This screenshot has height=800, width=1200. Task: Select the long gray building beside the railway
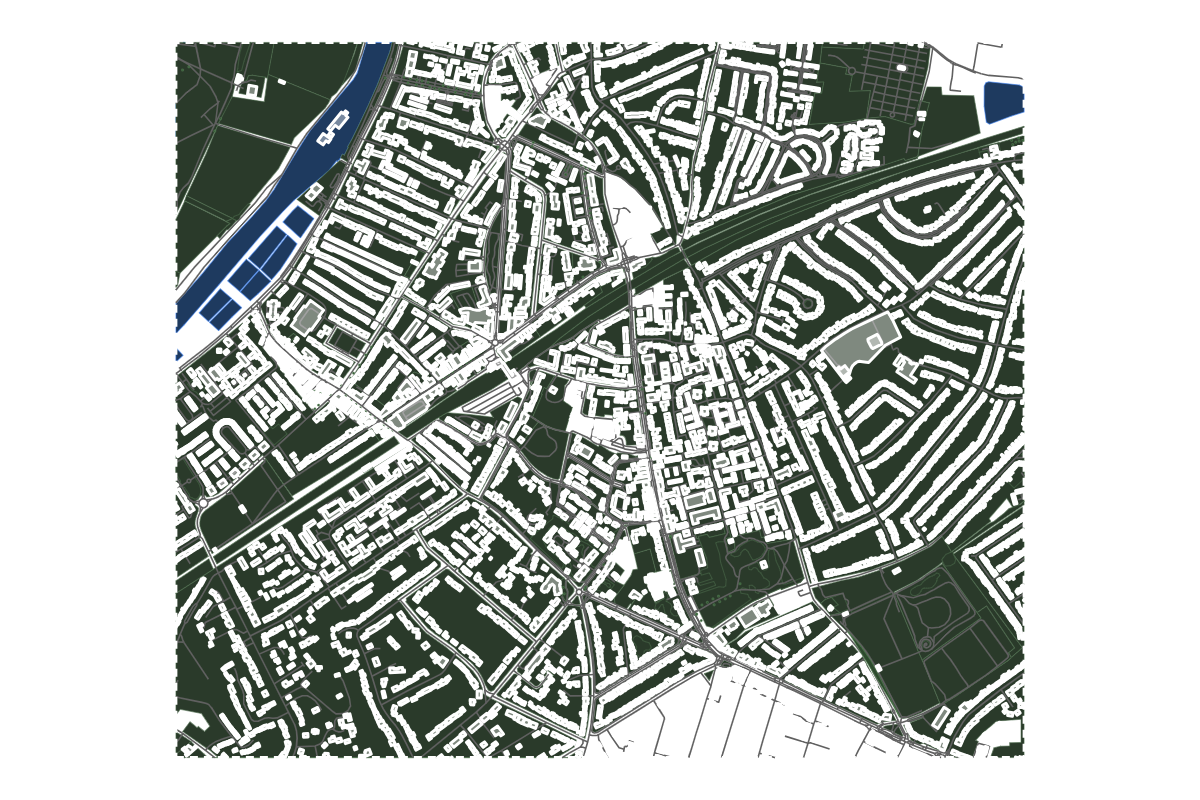coord(411,412)
